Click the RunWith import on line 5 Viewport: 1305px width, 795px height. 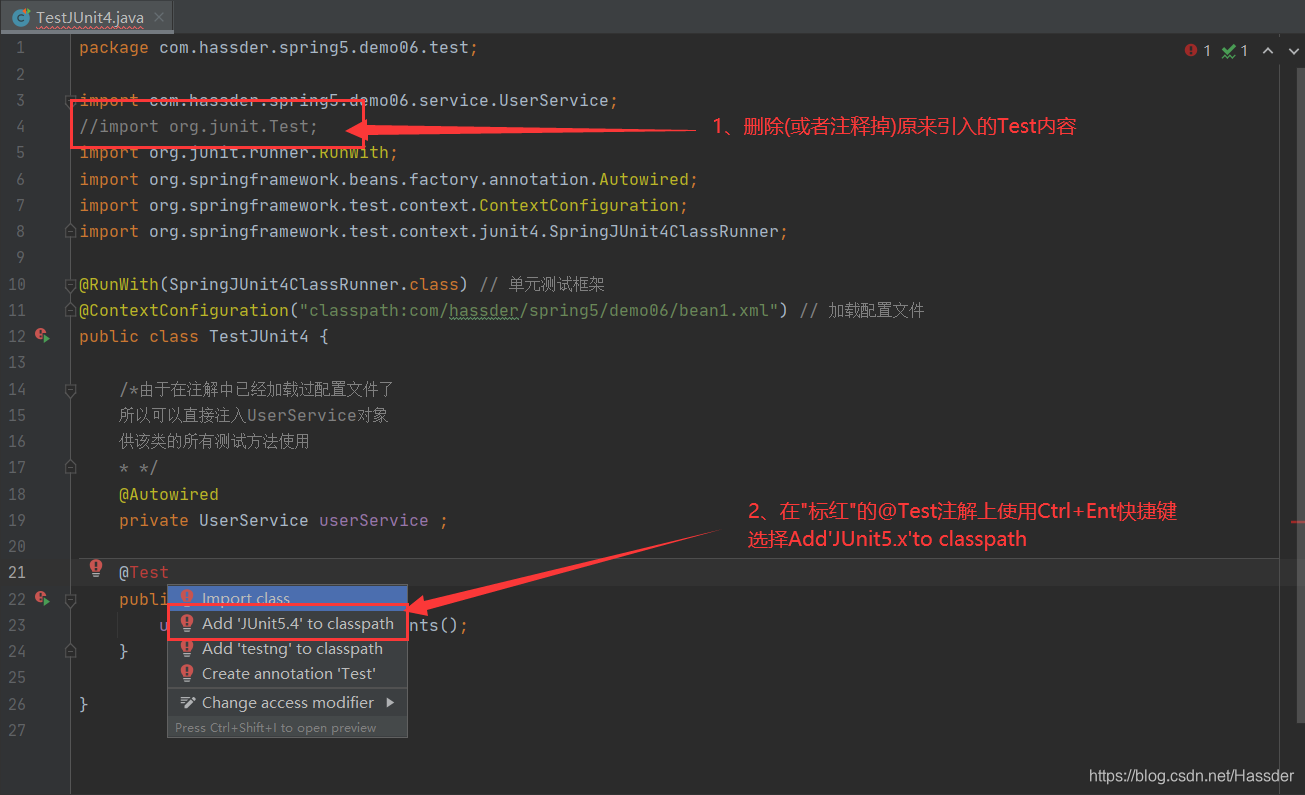(239, 152)
